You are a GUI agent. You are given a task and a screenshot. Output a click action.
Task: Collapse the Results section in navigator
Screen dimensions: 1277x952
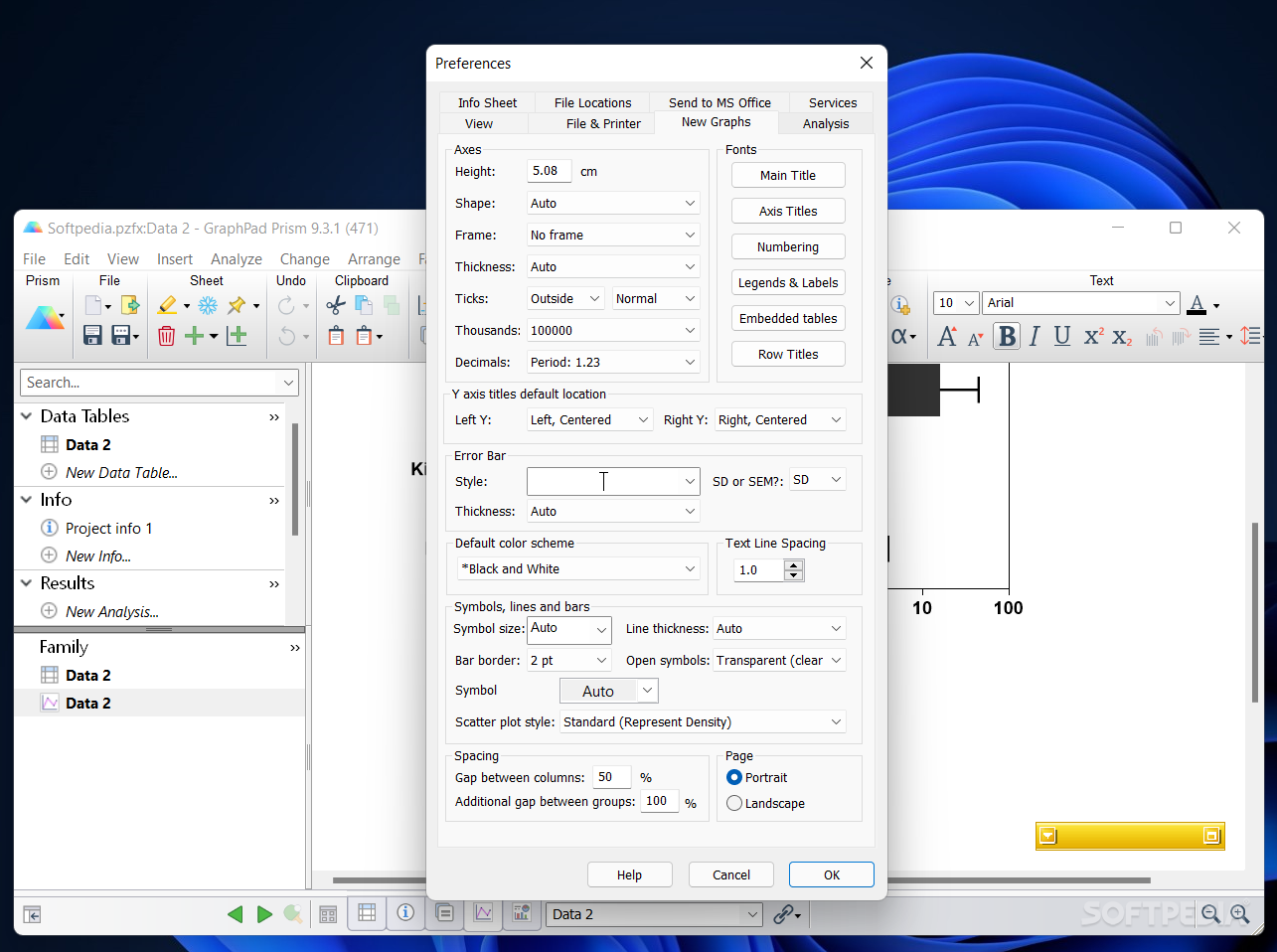[x=27, y=583]
